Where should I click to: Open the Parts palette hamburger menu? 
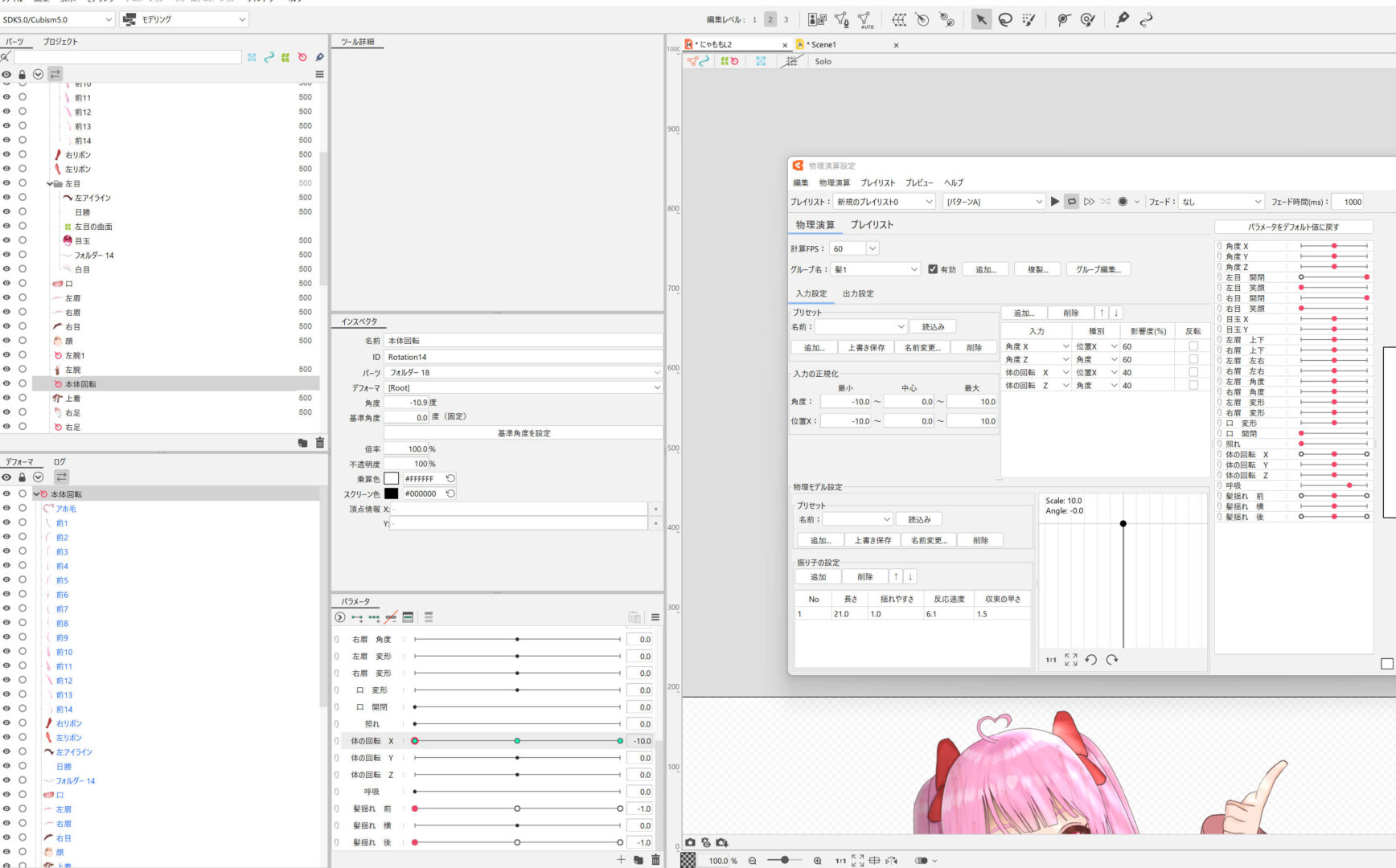tap(319, 74)
